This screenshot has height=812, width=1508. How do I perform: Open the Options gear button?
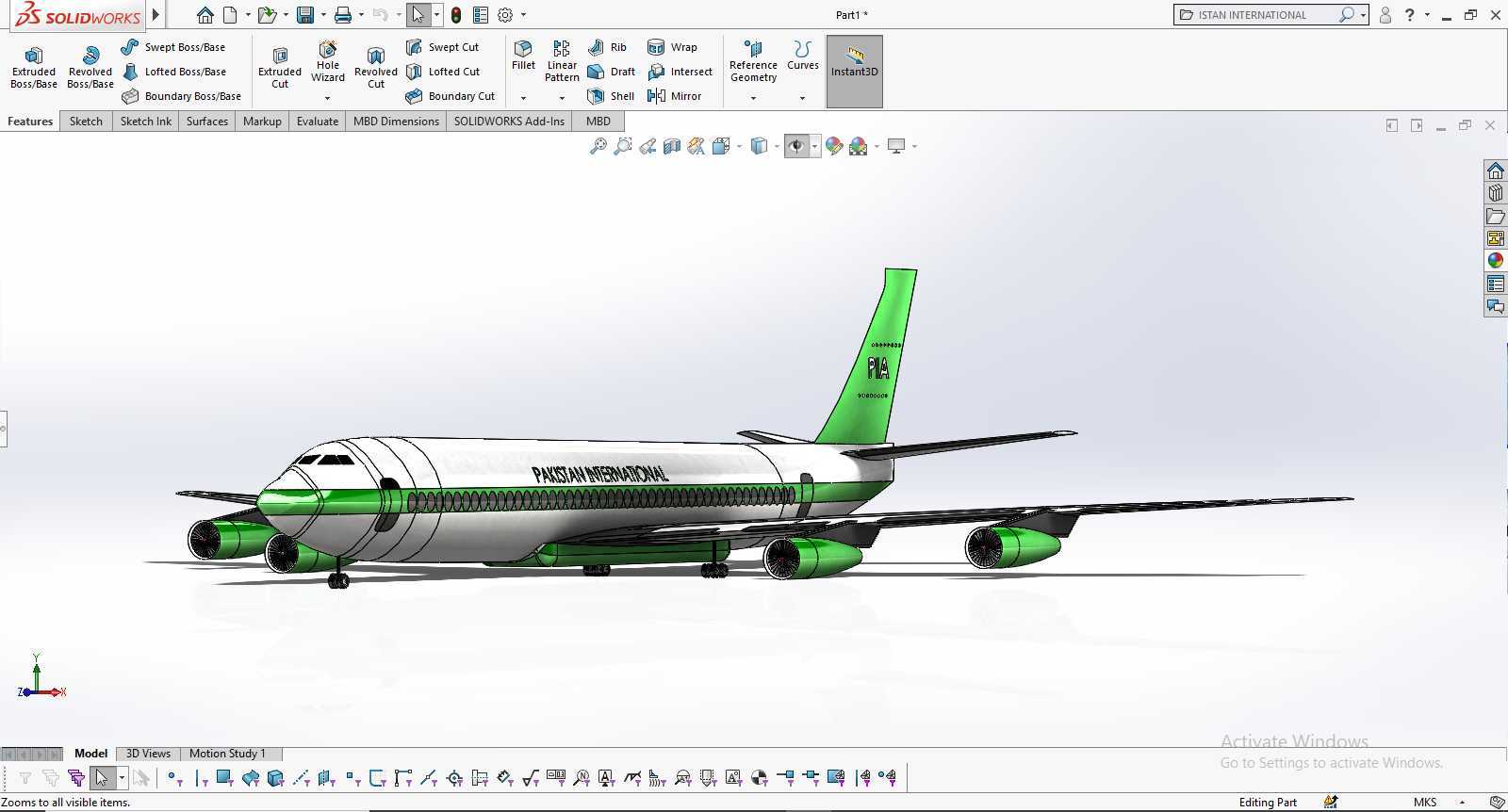[505, 15]
